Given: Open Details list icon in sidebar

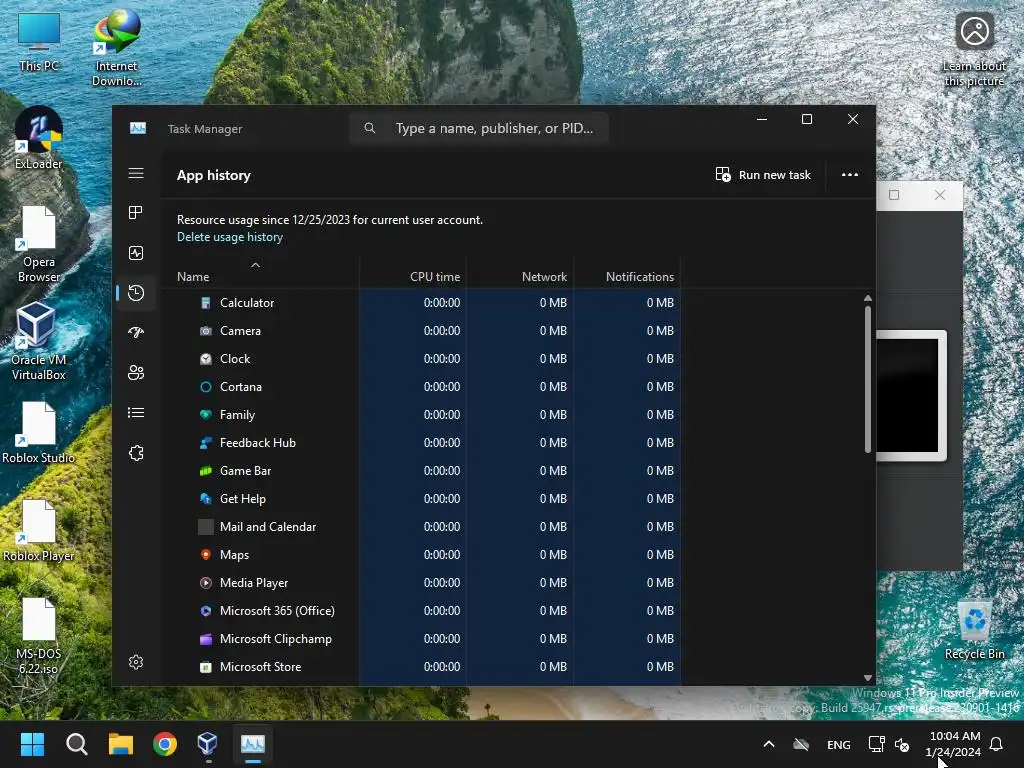Looking at the screenshot, I should point(136,413).
